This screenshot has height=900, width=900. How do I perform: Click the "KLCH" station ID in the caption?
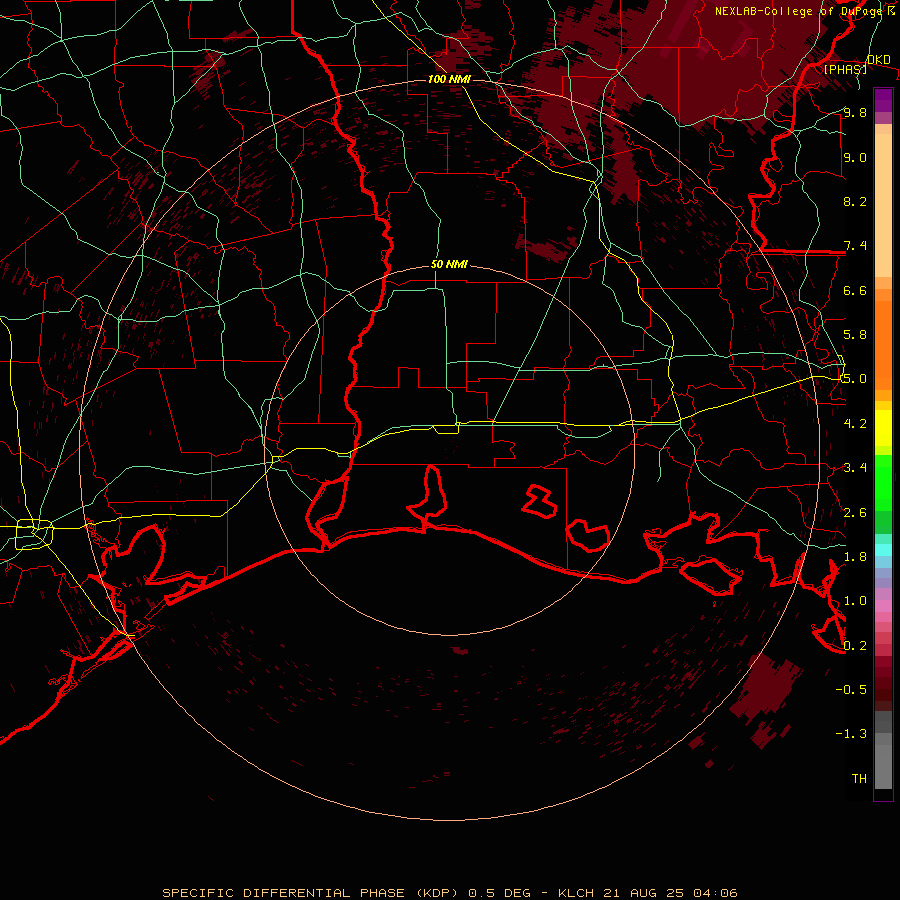[577, 893]
